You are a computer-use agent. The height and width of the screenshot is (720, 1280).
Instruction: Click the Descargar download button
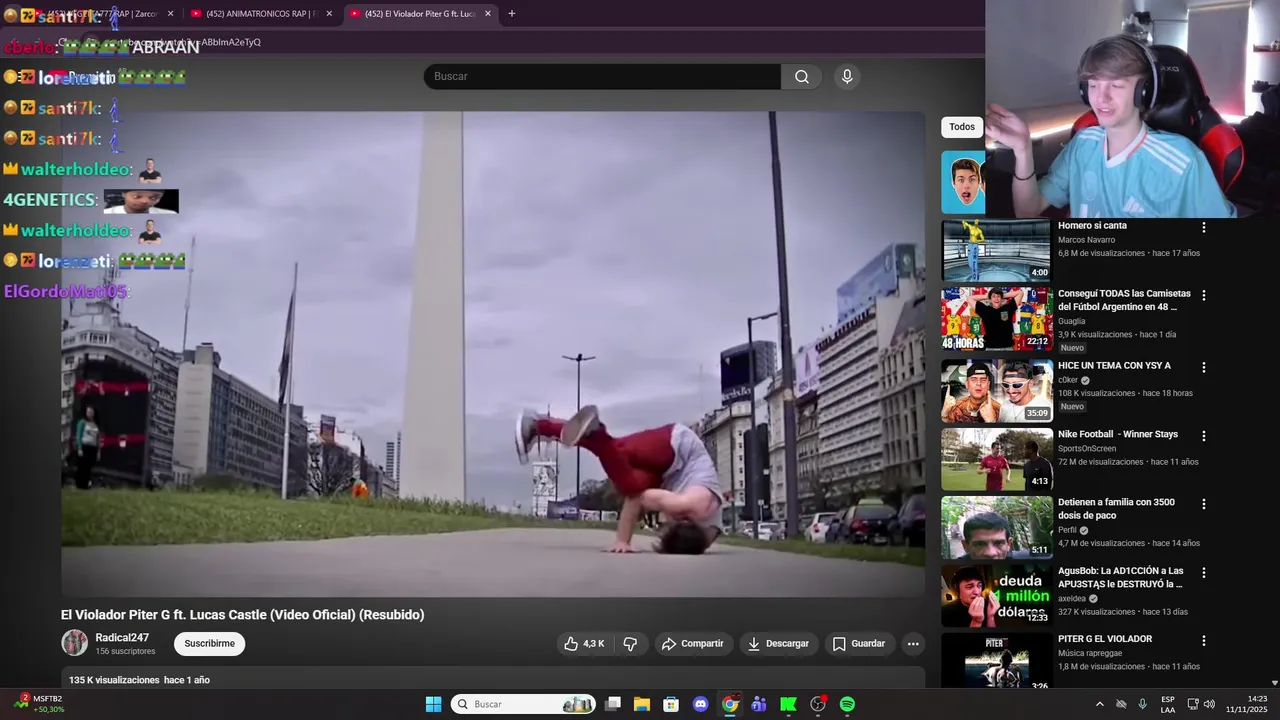778,644
